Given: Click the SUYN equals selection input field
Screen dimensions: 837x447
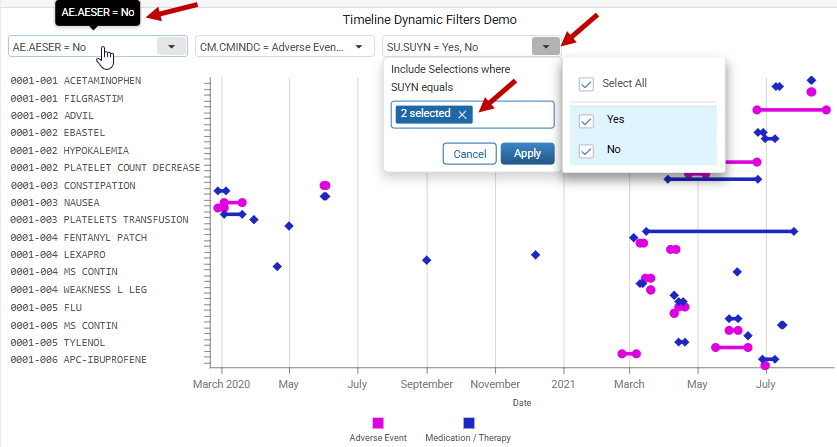Looking at the screenshot, I should (472, 114).
